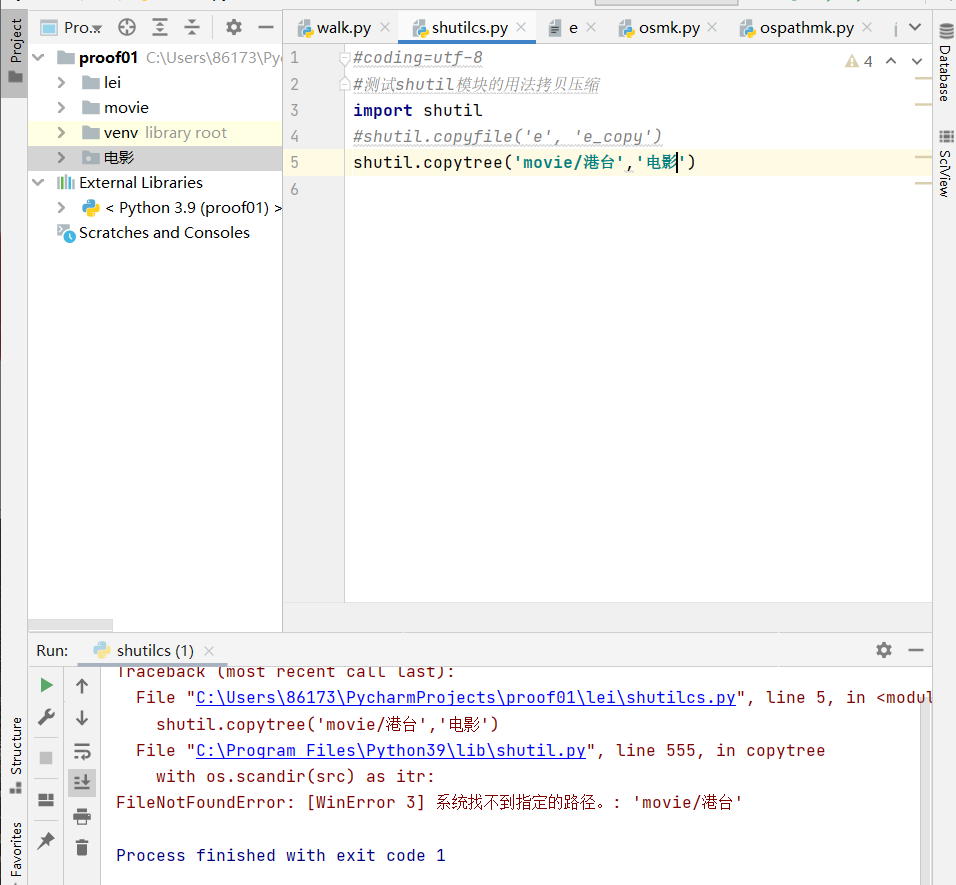This screenshot has height=885, width=956.
Task: Click Expand All in Project panel
Action: [x=160, y=27]
